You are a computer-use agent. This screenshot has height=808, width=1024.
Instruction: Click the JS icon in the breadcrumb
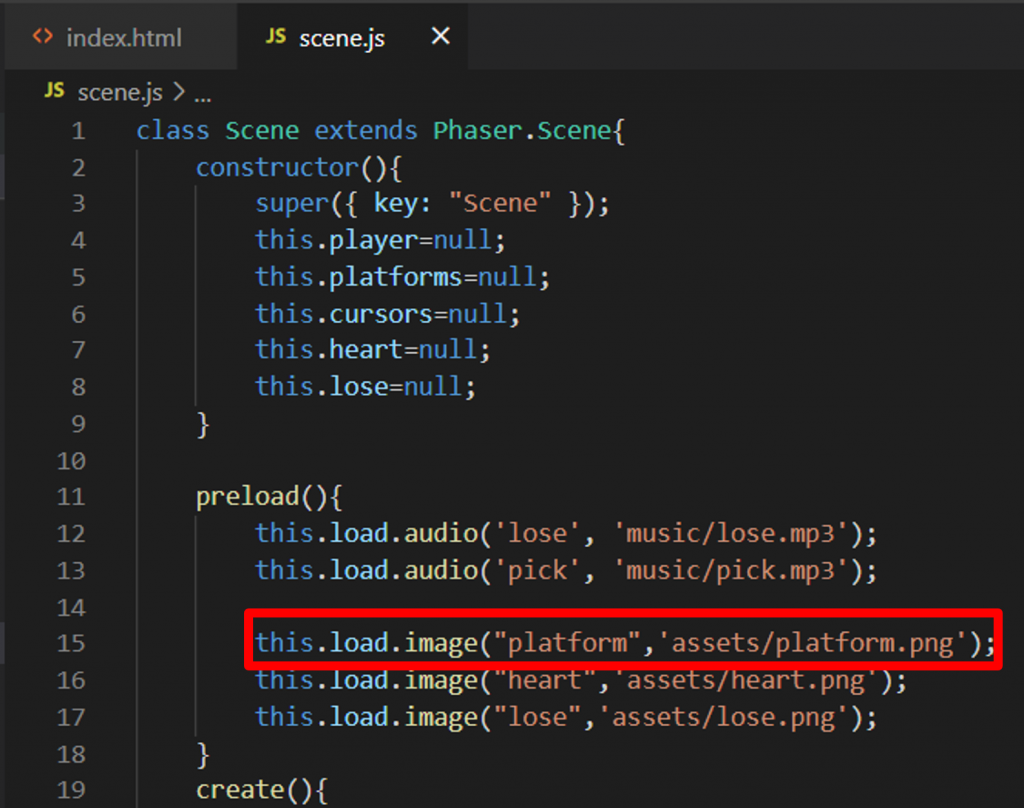coord(55,90)
